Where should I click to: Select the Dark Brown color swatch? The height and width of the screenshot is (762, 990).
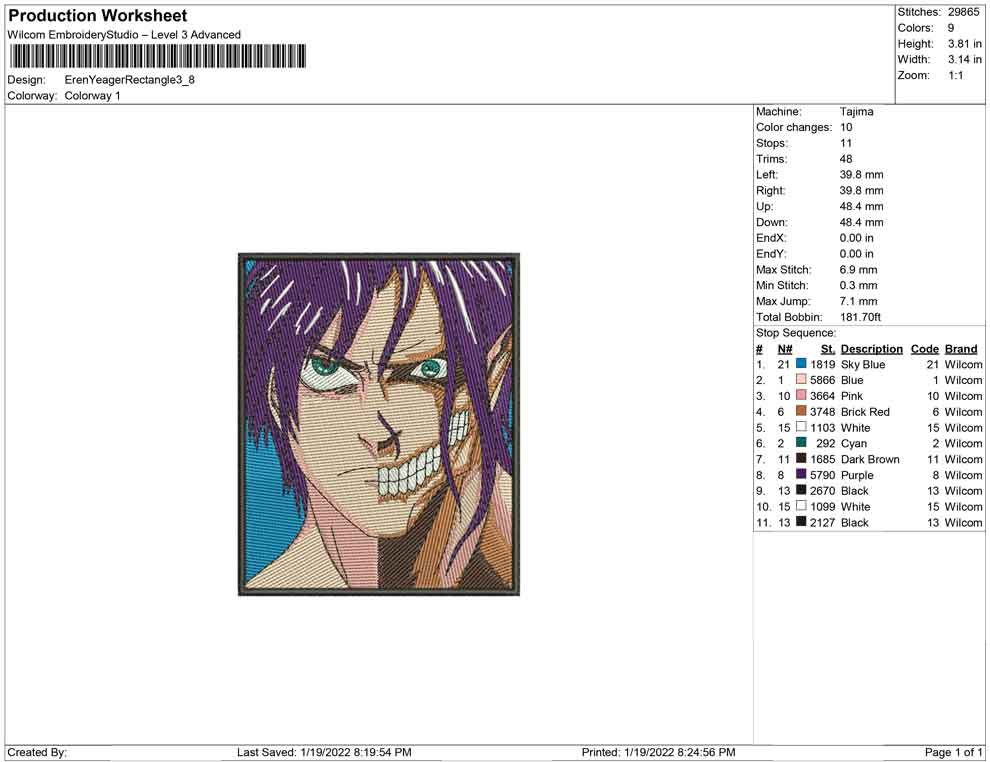pyautogui.click(x=801, y=458)
